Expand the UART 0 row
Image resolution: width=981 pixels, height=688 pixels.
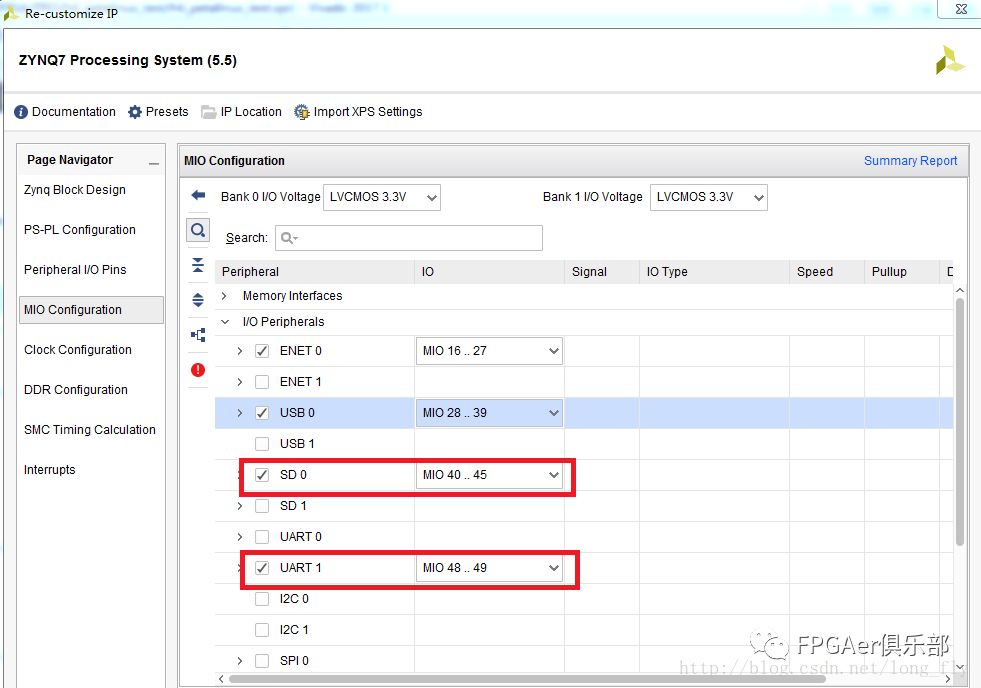point(240,537)
